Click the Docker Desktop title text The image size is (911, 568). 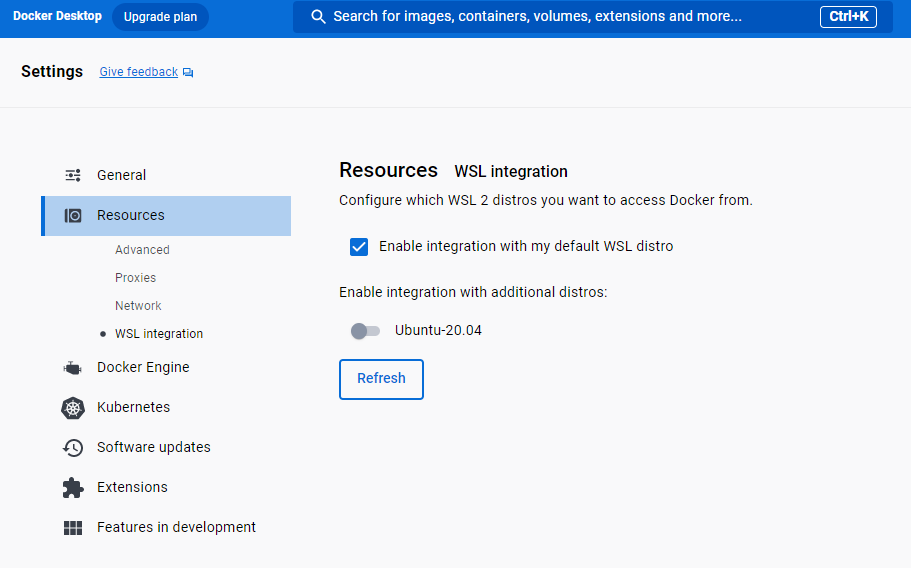pyautogui.click(x=57, y=16)
